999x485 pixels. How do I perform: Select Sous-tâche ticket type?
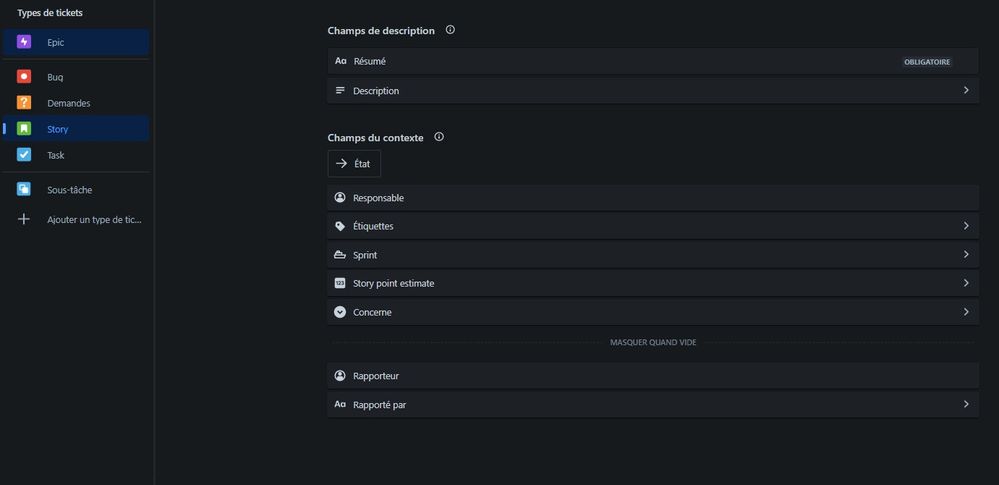click(x=76, y=190)
